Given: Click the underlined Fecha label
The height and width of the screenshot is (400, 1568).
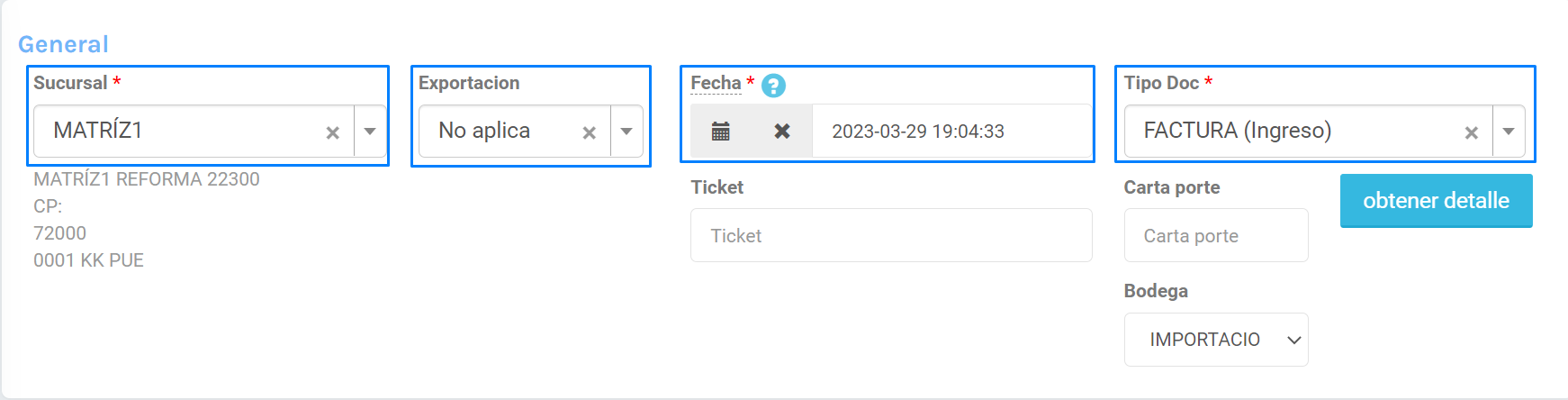Looking at the screenshot, I should click(716, 83).
